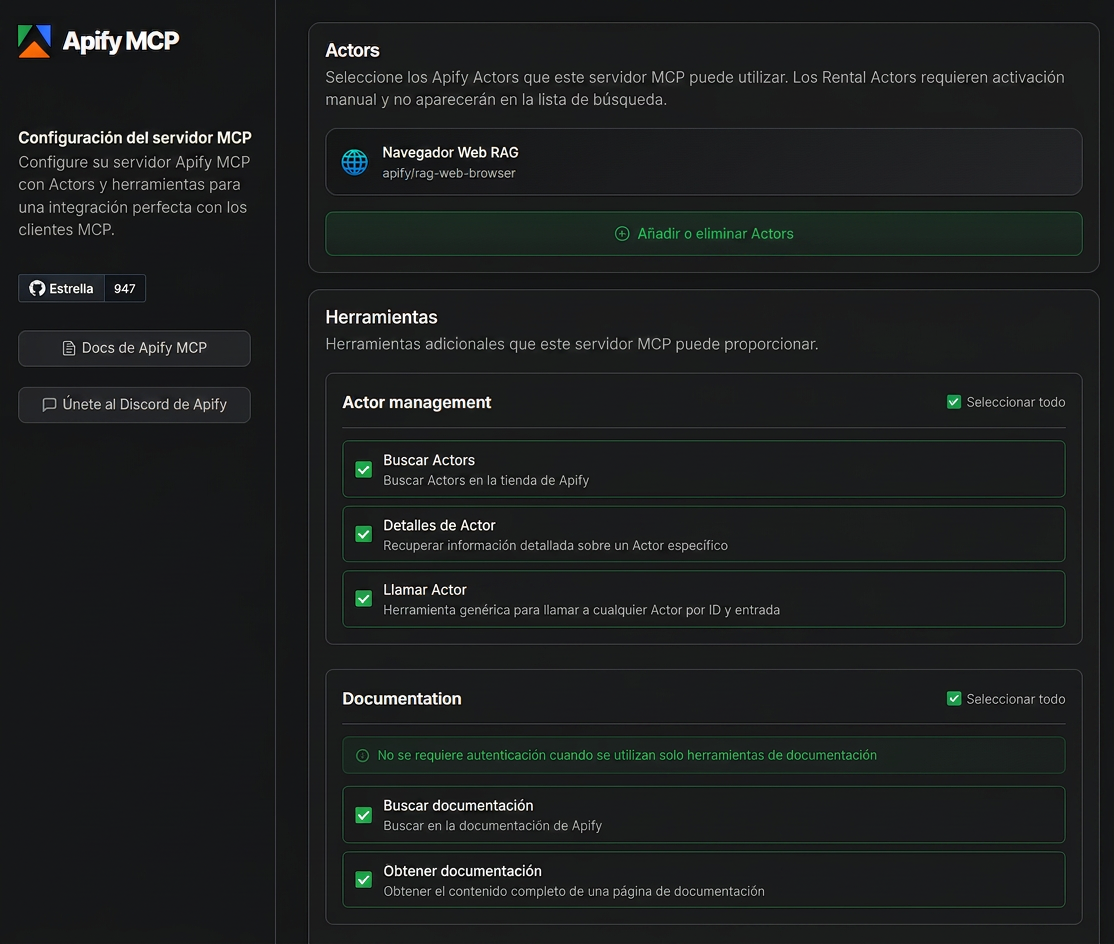This screenshot has width=1114, height=944.
Task: Uncheck the Llamar Actor checkbox
Action: click(x=364, y=599)
